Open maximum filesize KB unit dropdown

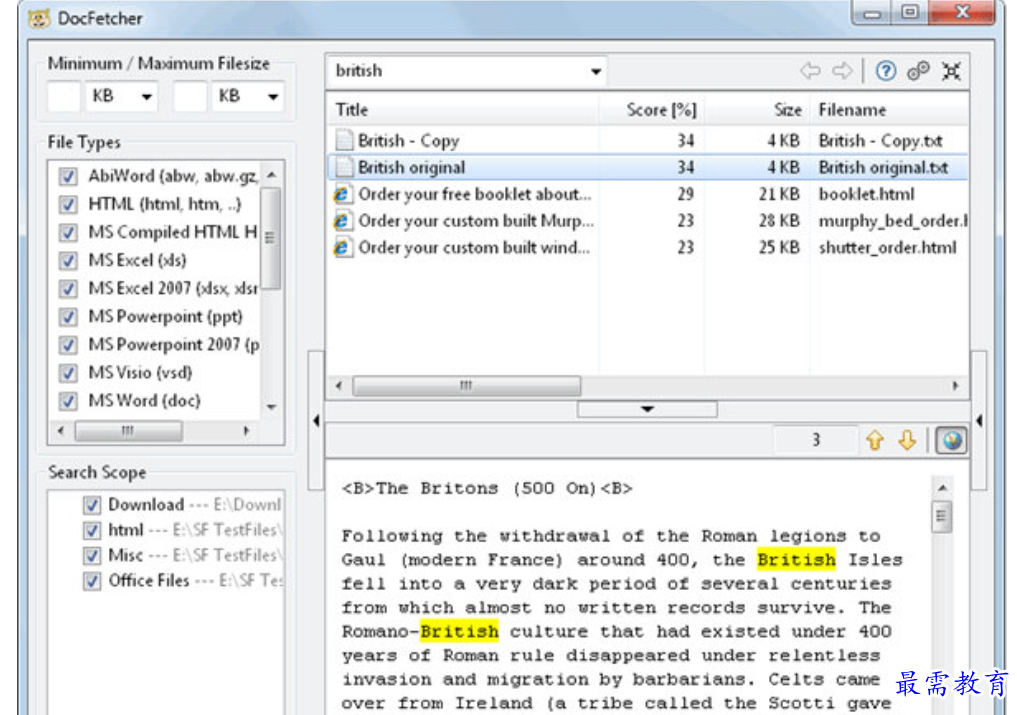[x=248, y=97]
